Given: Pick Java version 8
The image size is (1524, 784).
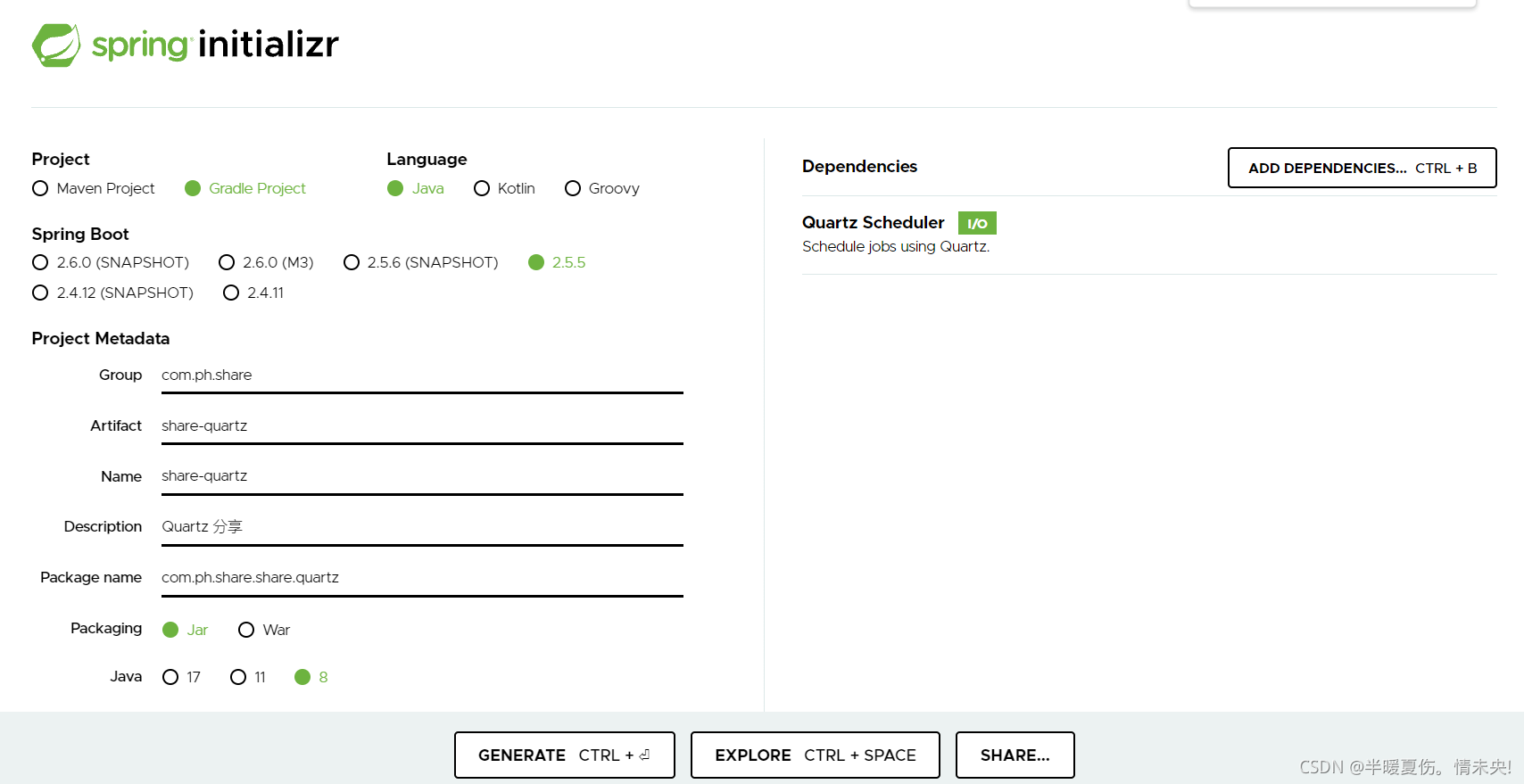Looking at the screenshot, I should click(x=311, y=677).
